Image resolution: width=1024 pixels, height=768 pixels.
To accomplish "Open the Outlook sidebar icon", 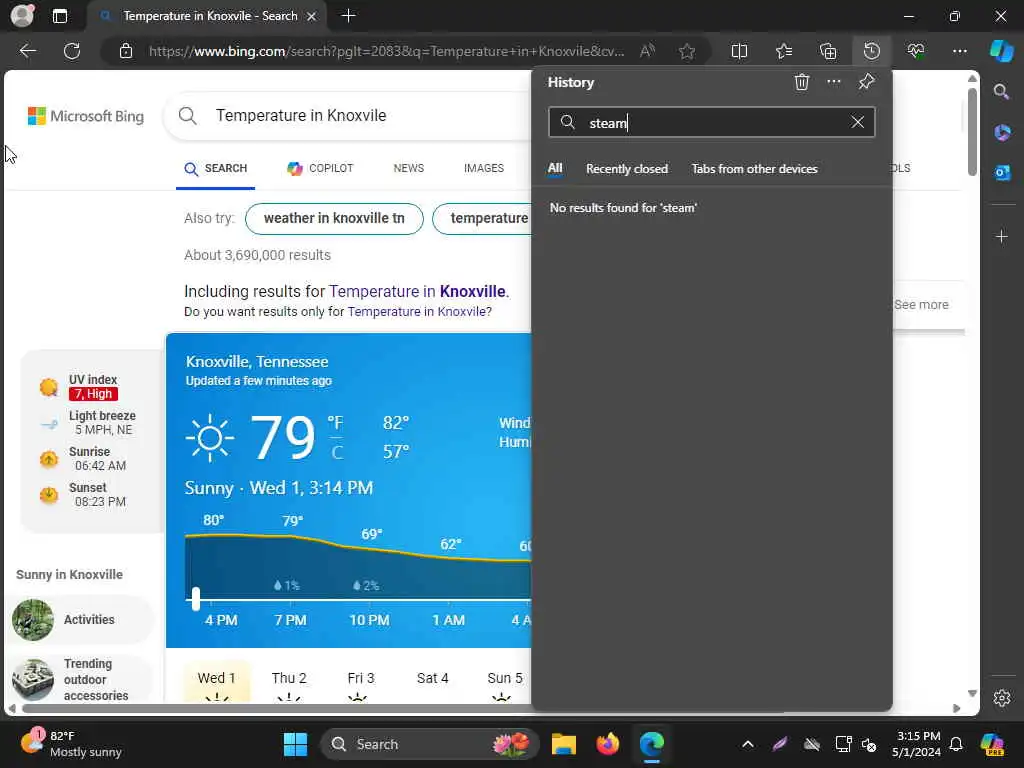I will pos(1002,172).
